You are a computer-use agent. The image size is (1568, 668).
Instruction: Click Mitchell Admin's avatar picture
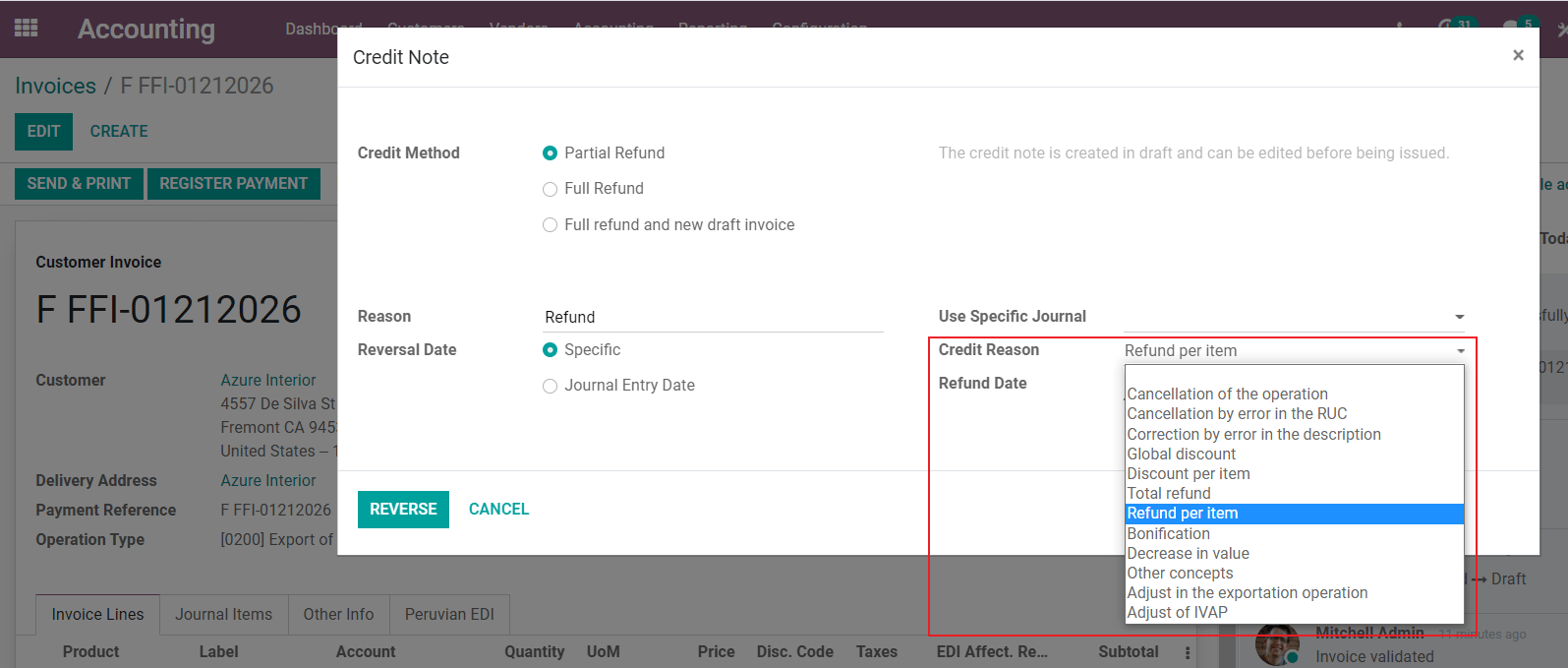(x=1276, y=646)
